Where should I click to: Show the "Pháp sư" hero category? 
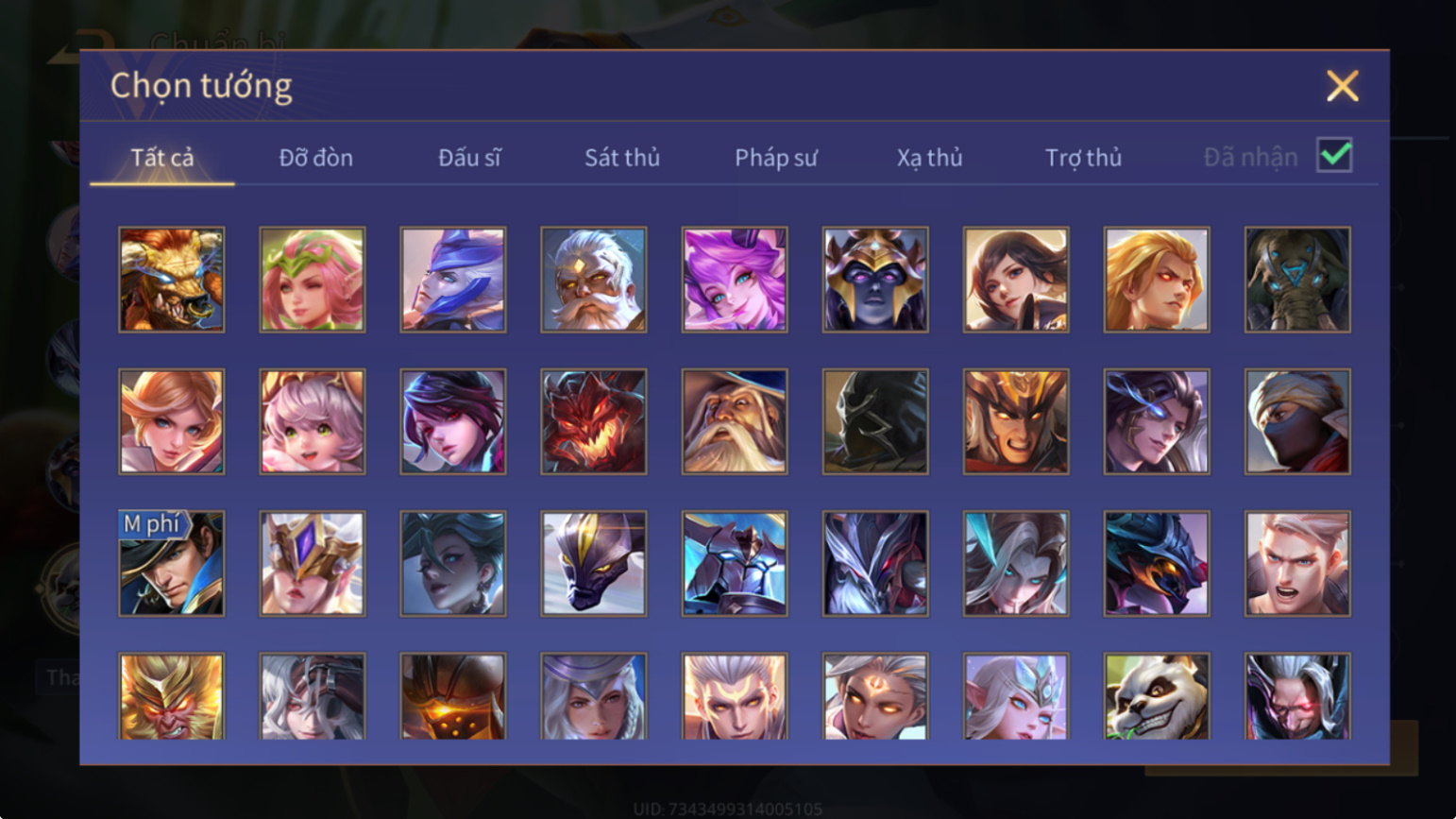776,158
